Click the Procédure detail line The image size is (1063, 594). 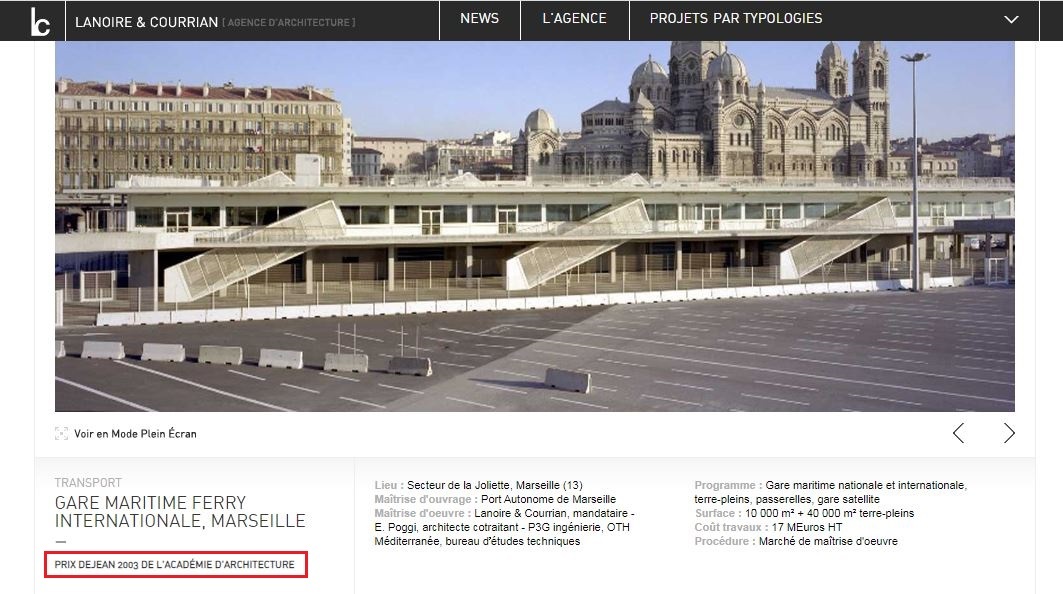click(796, 541)
